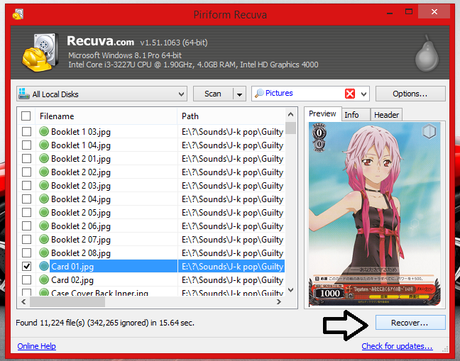Toggle the select-all checkbox in header

tap(26, 116)
